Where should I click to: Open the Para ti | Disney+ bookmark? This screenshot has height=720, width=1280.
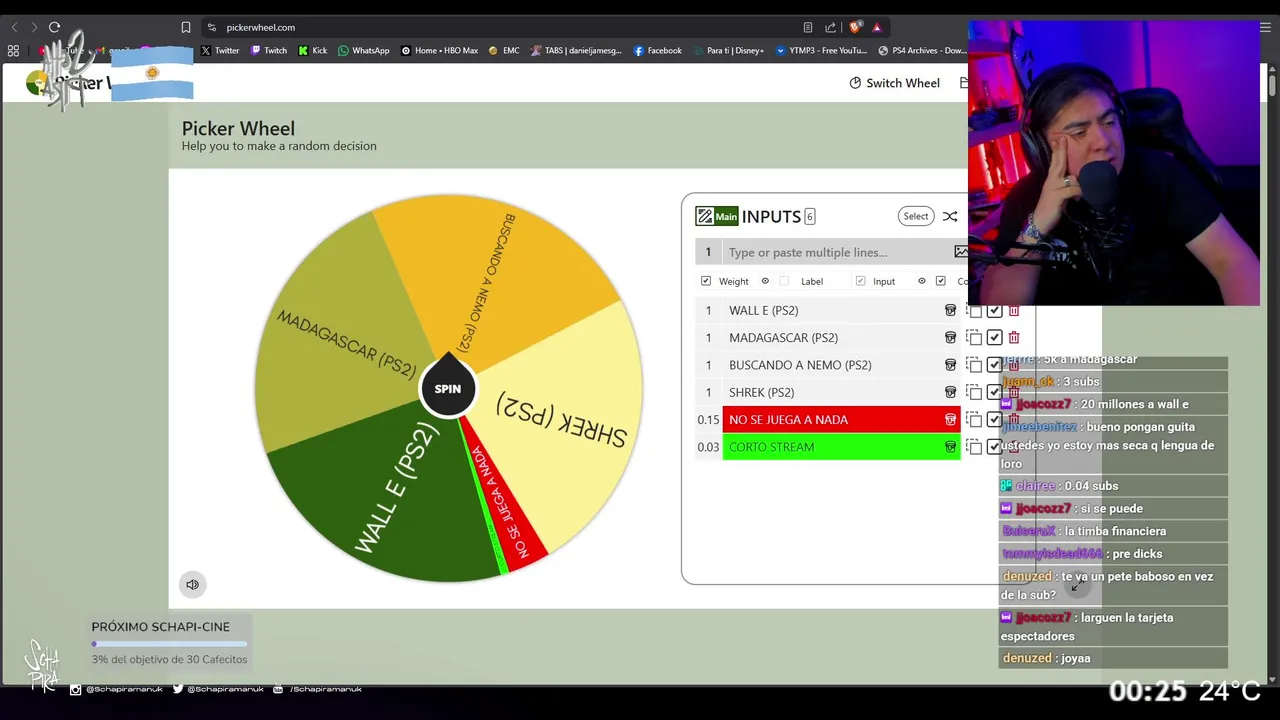tap(728, 50)
